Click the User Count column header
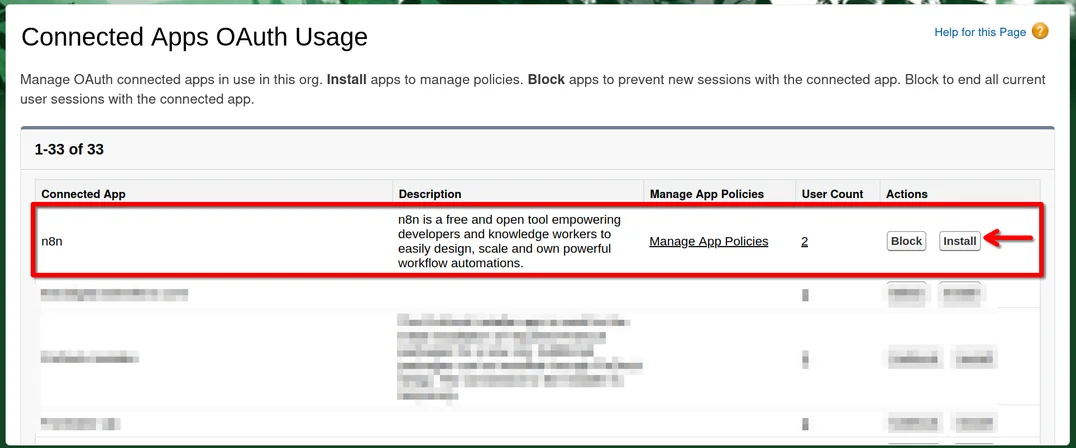The image size is (1076, 448). click(832, 194)
